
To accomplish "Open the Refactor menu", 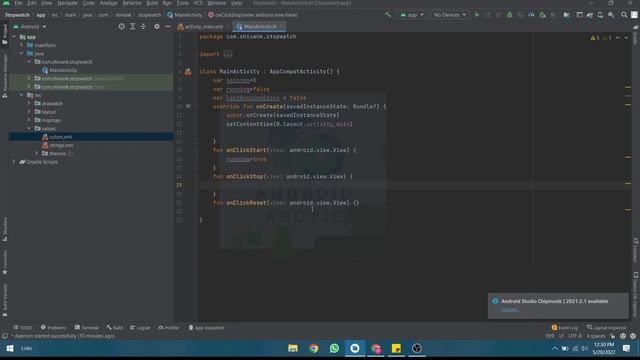I will pyautogui.click(x=132, y=3).
